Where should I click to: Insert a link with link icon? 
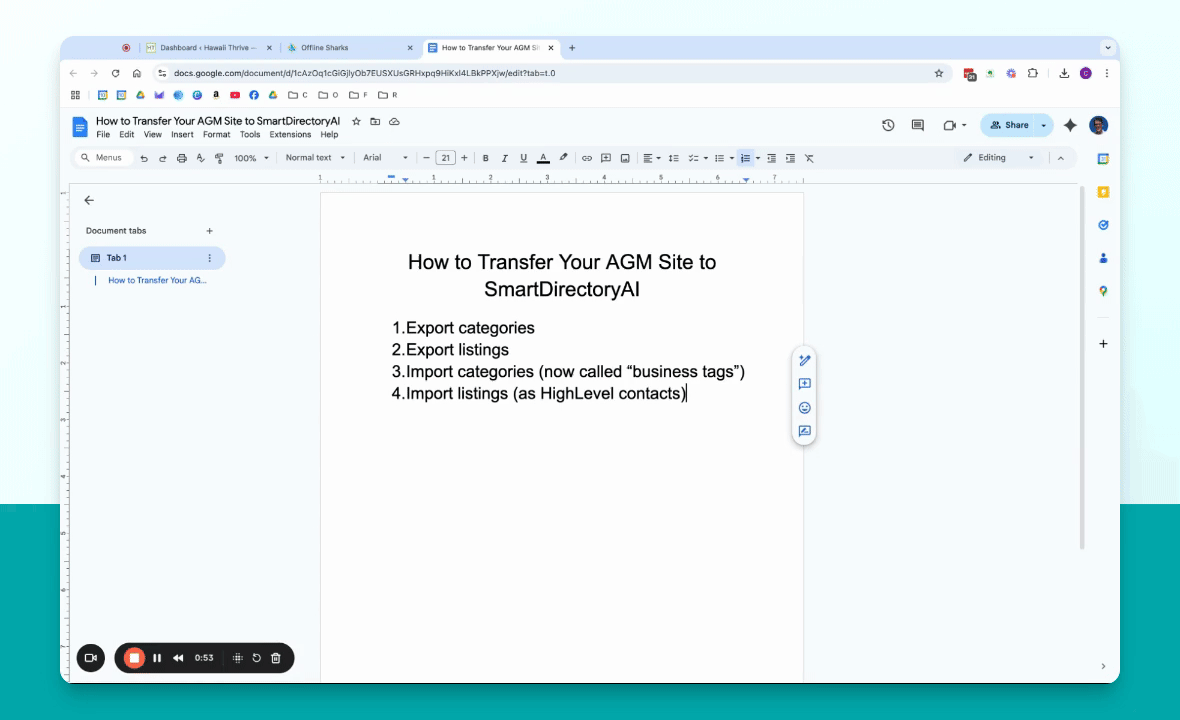click(586, 158)
